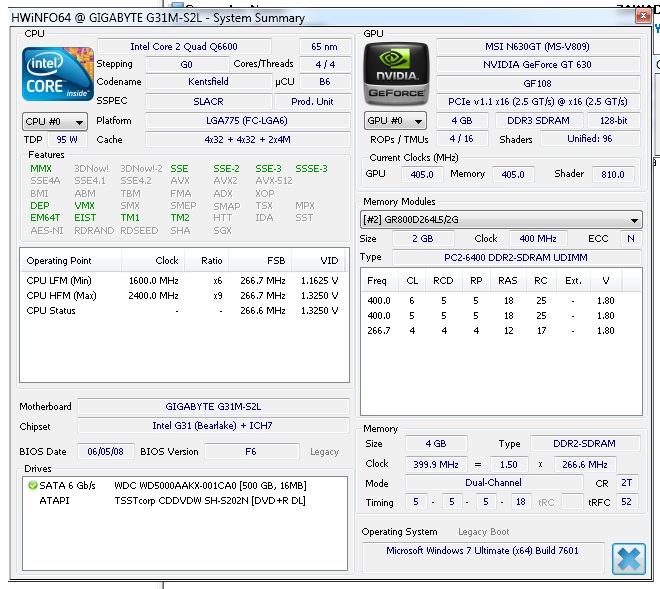Image resolution: width=660 pixels, height=589 pixels.
Task: Open the CPU #0 selector dropdown
Action: tap(55, 122)
